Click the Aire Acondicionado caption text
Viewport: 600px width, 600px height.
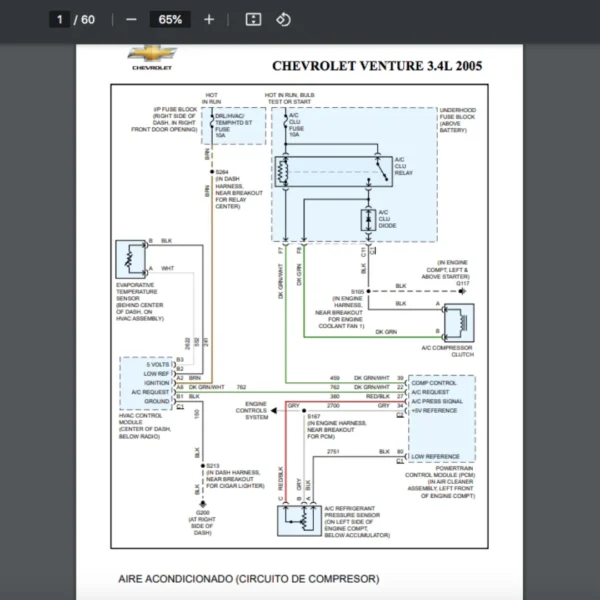(x=248, y=578)
